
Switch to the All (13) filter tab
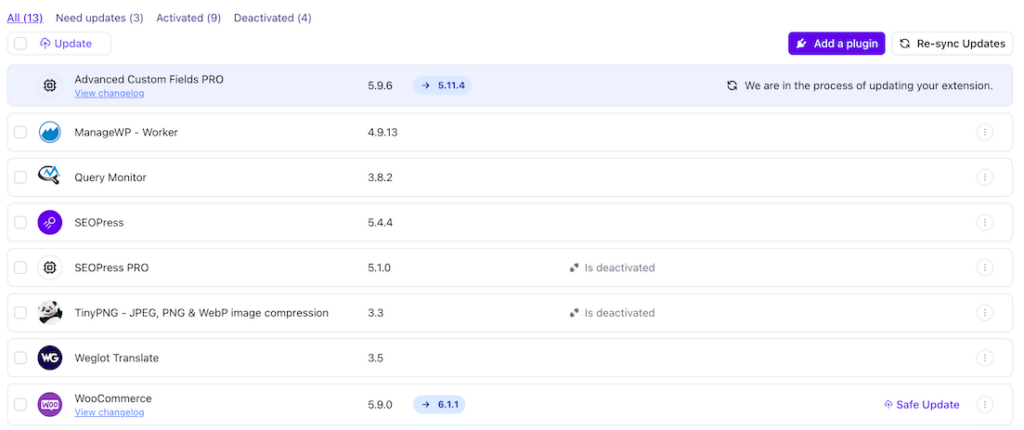coord(25,18)
